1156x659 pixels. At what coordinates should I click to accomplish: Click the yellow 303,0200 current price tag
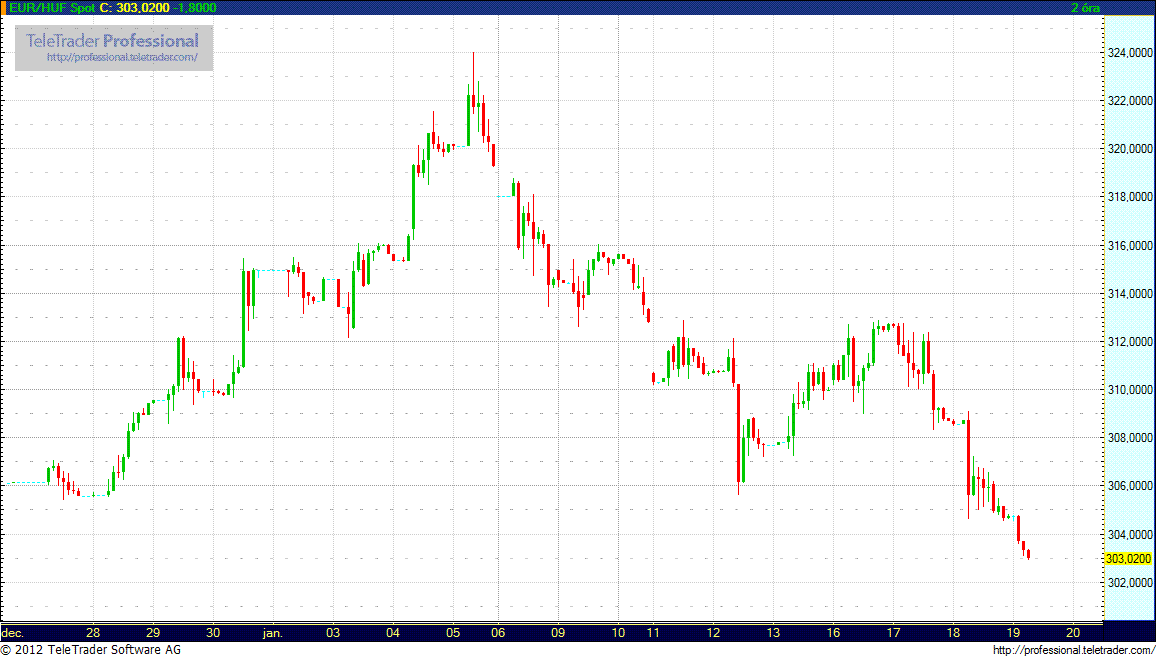[x=1129, y=558]
